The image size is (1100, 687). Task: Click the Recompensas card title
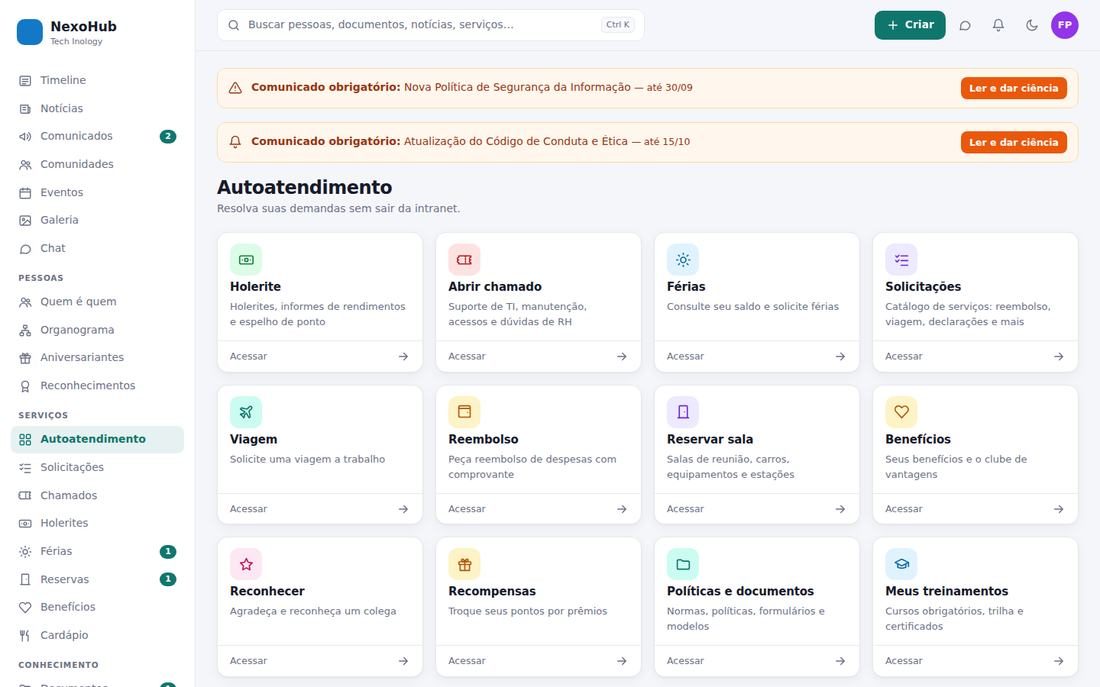tap(492, 591)
